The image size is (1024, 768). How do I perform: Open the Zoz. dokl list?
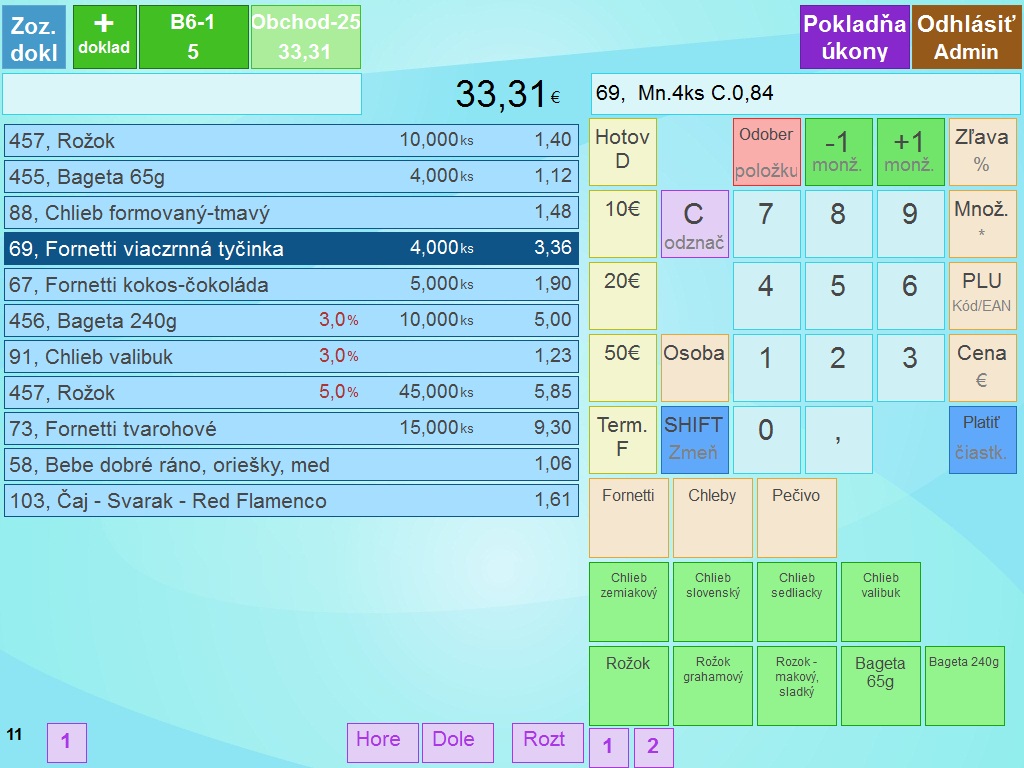click(x=34, y=37)
